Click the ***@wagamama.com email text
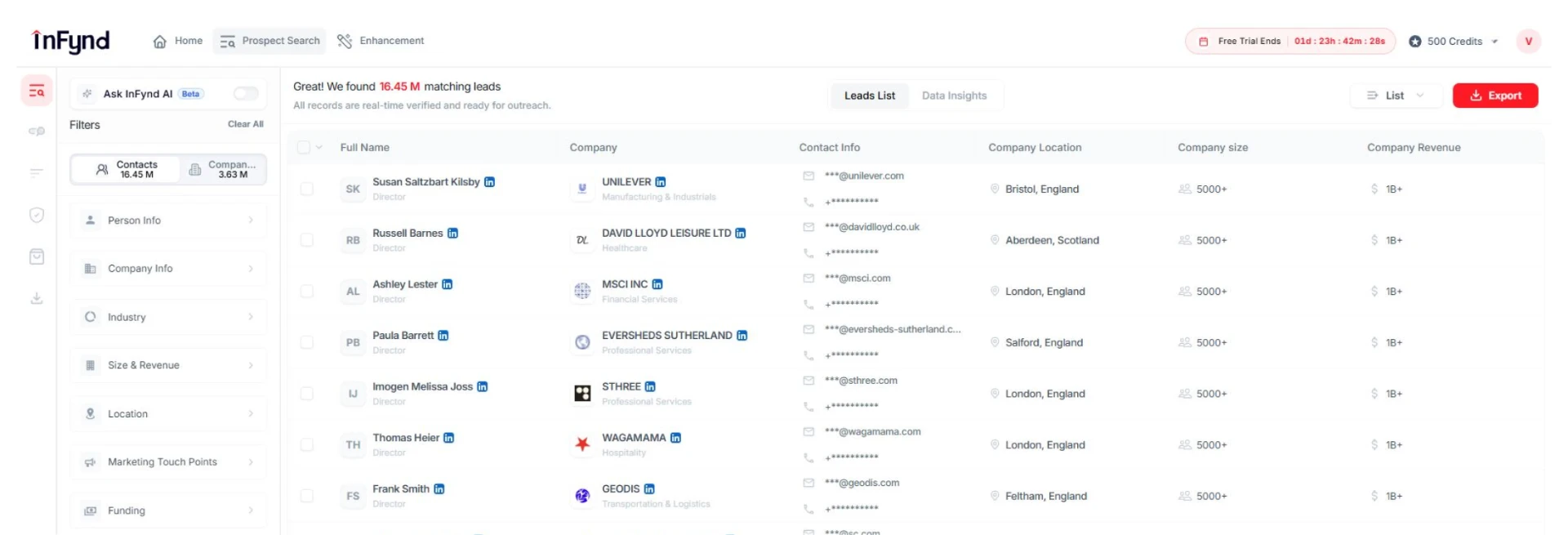The height and width of the screenshot is (535, 1568). pyautogui.click(x=872, y=431)
